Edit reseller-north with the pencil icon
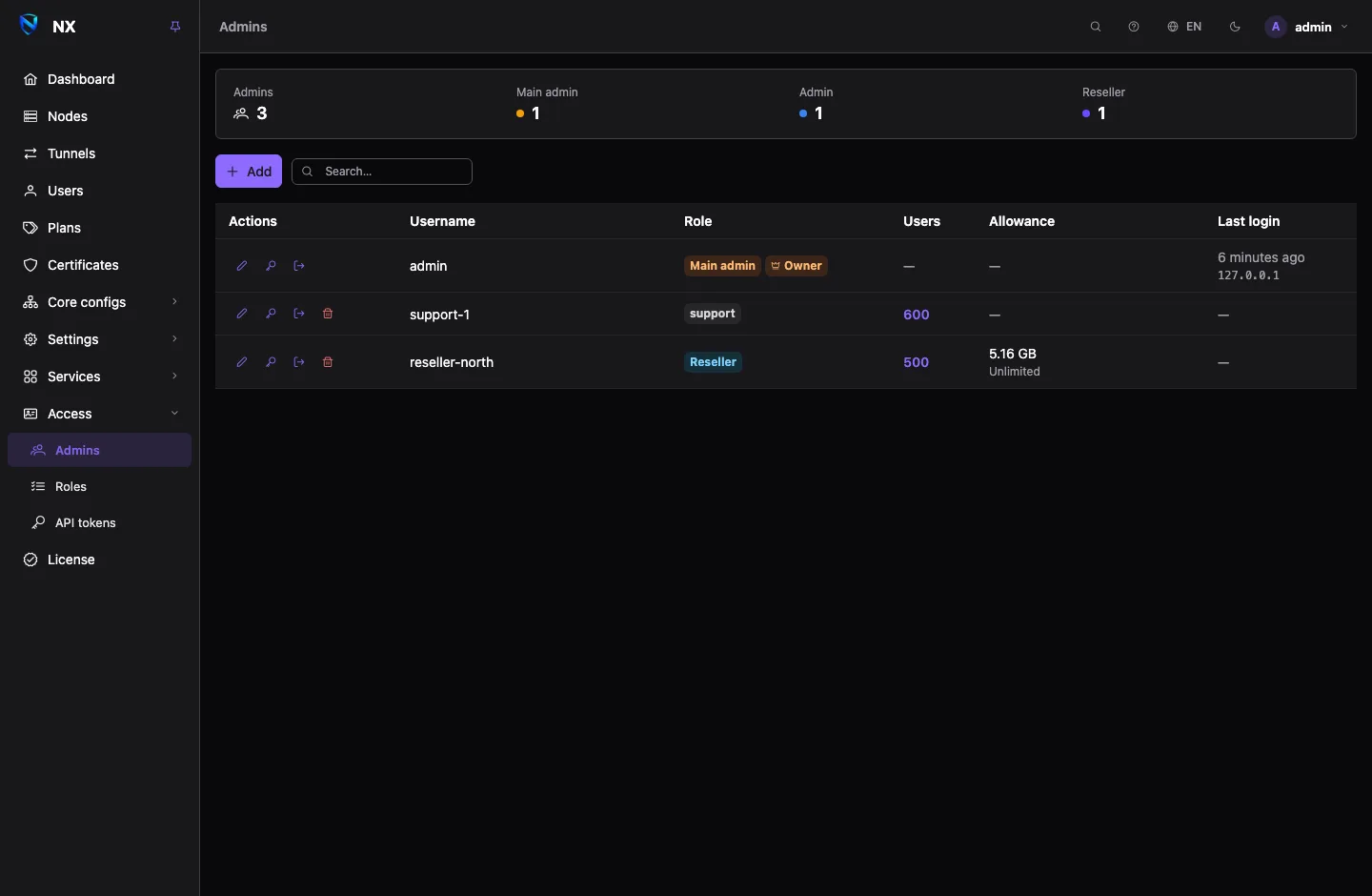 [x=242, y=362]
